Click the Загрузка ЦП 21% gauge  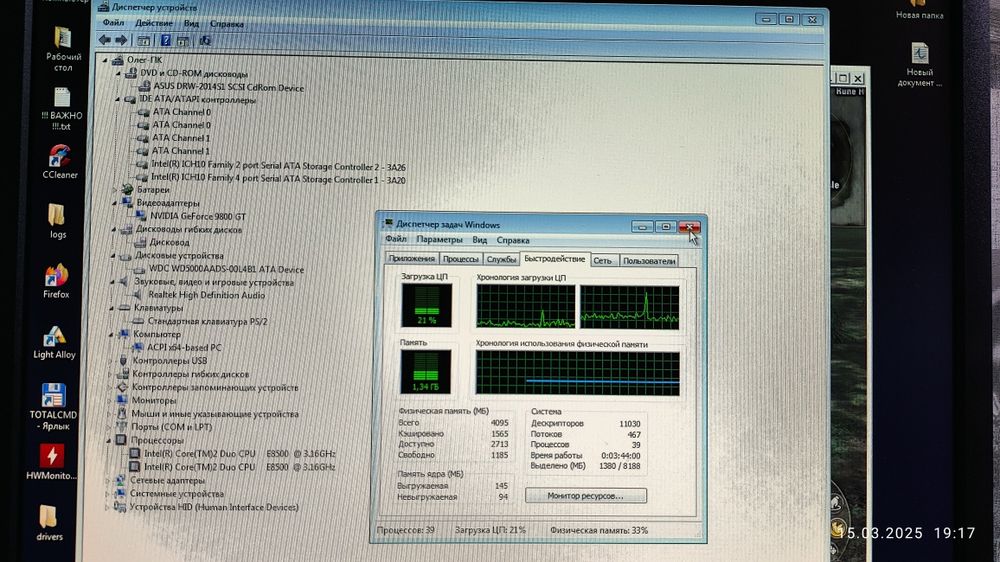click(x=426, y=305)
